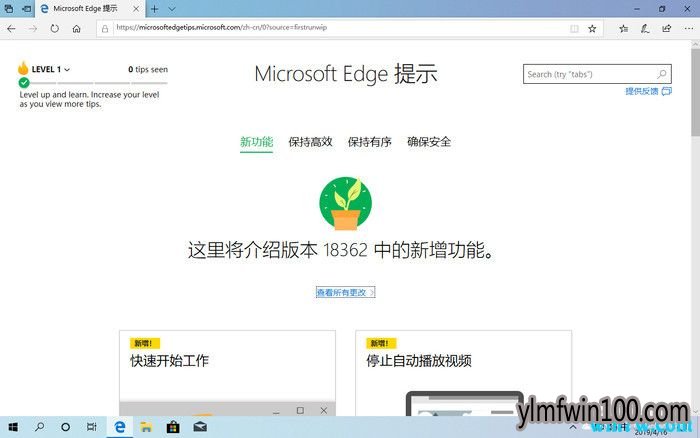Open the 提供反馈 feedback link
The width and height of the screenshot is (700, 438).
tap(648, 91)
